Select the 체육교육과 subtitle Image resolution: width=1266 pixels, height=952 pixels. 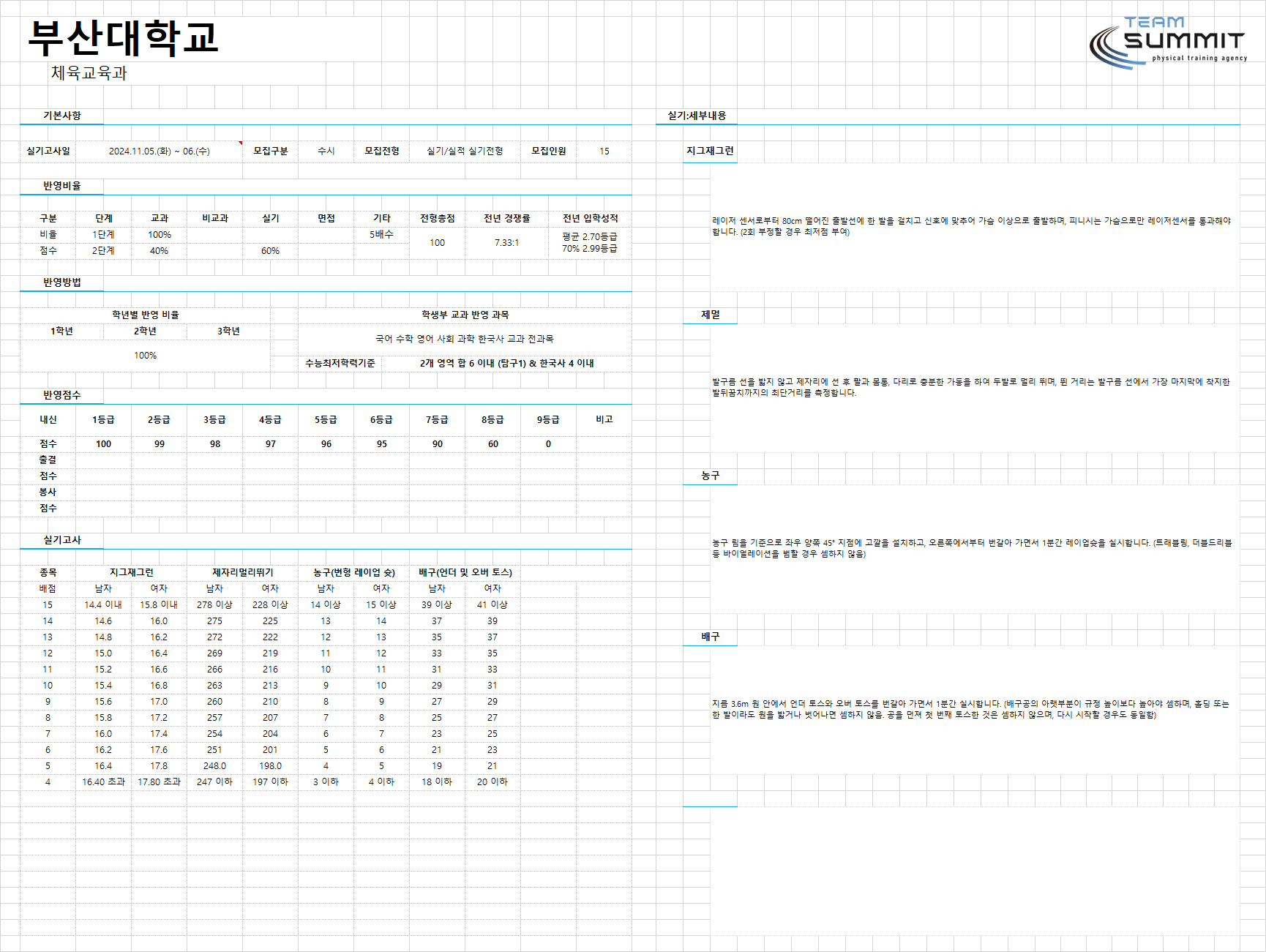89,72
